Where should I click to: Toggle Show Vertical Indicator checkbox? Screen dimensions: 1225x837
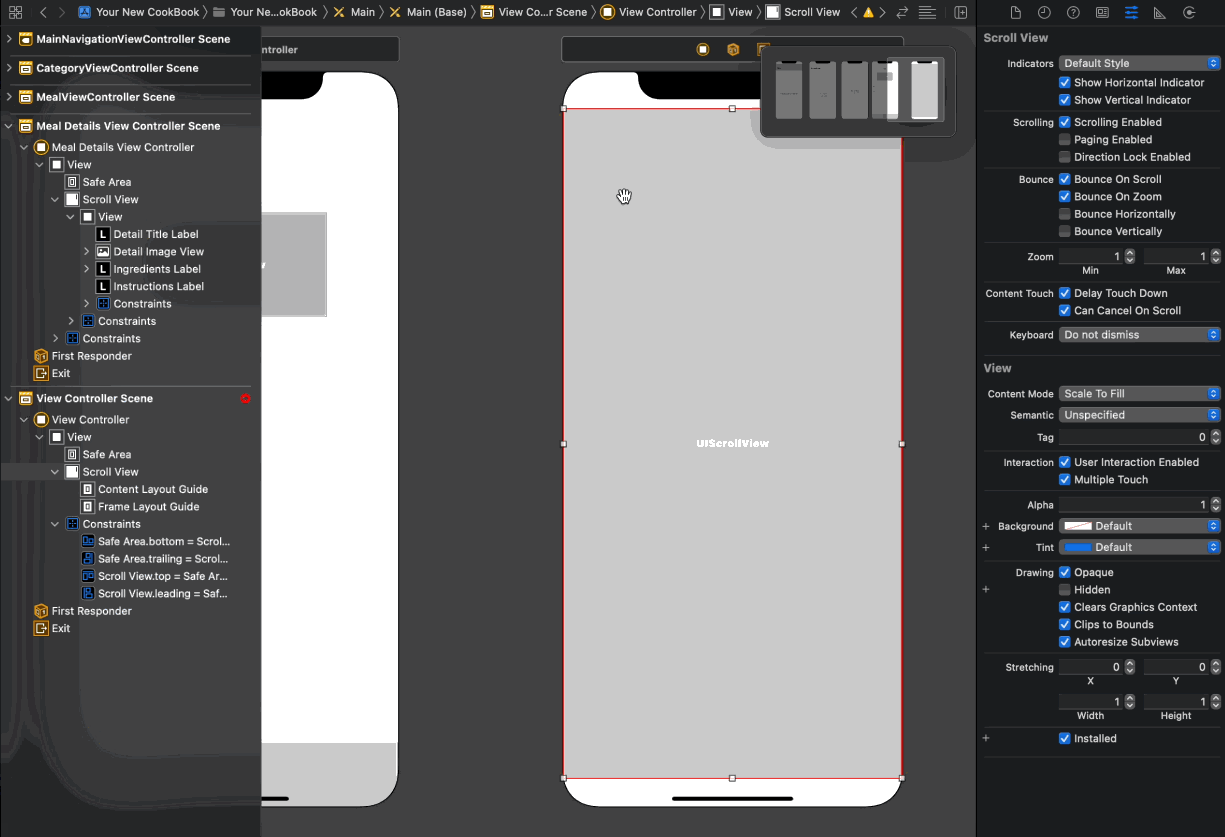tap(1065, 100)
